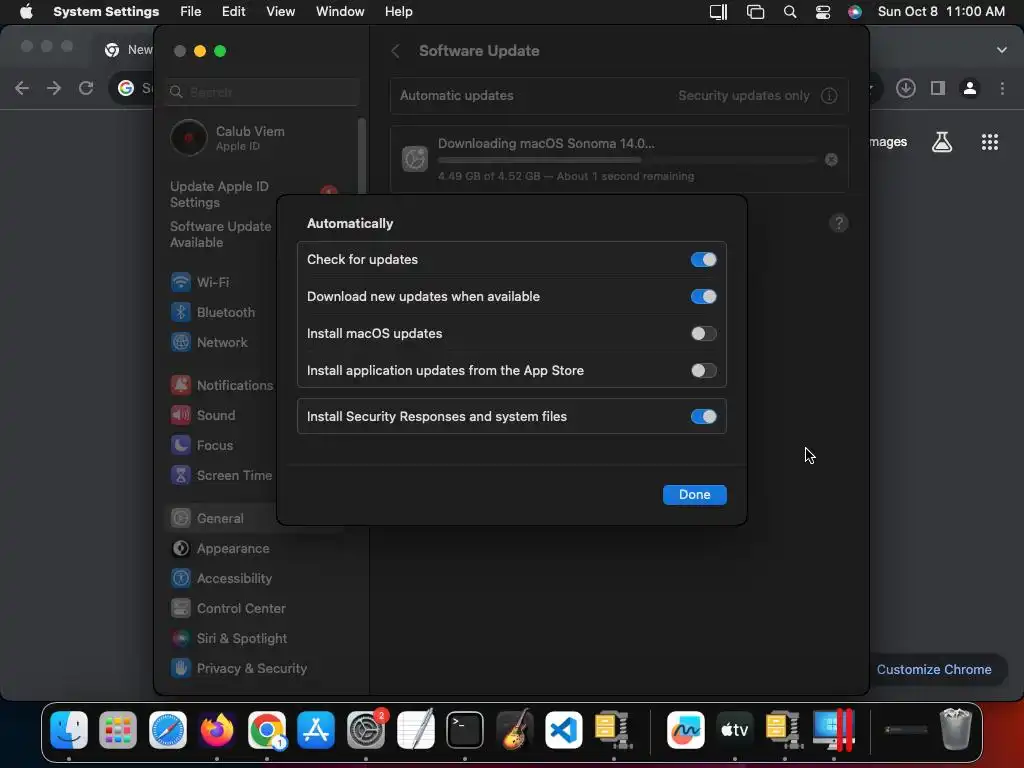Screen dimensions: 1024x768
Task: Open the Network globe icon in the sidebar
Action: coord(181,342)
